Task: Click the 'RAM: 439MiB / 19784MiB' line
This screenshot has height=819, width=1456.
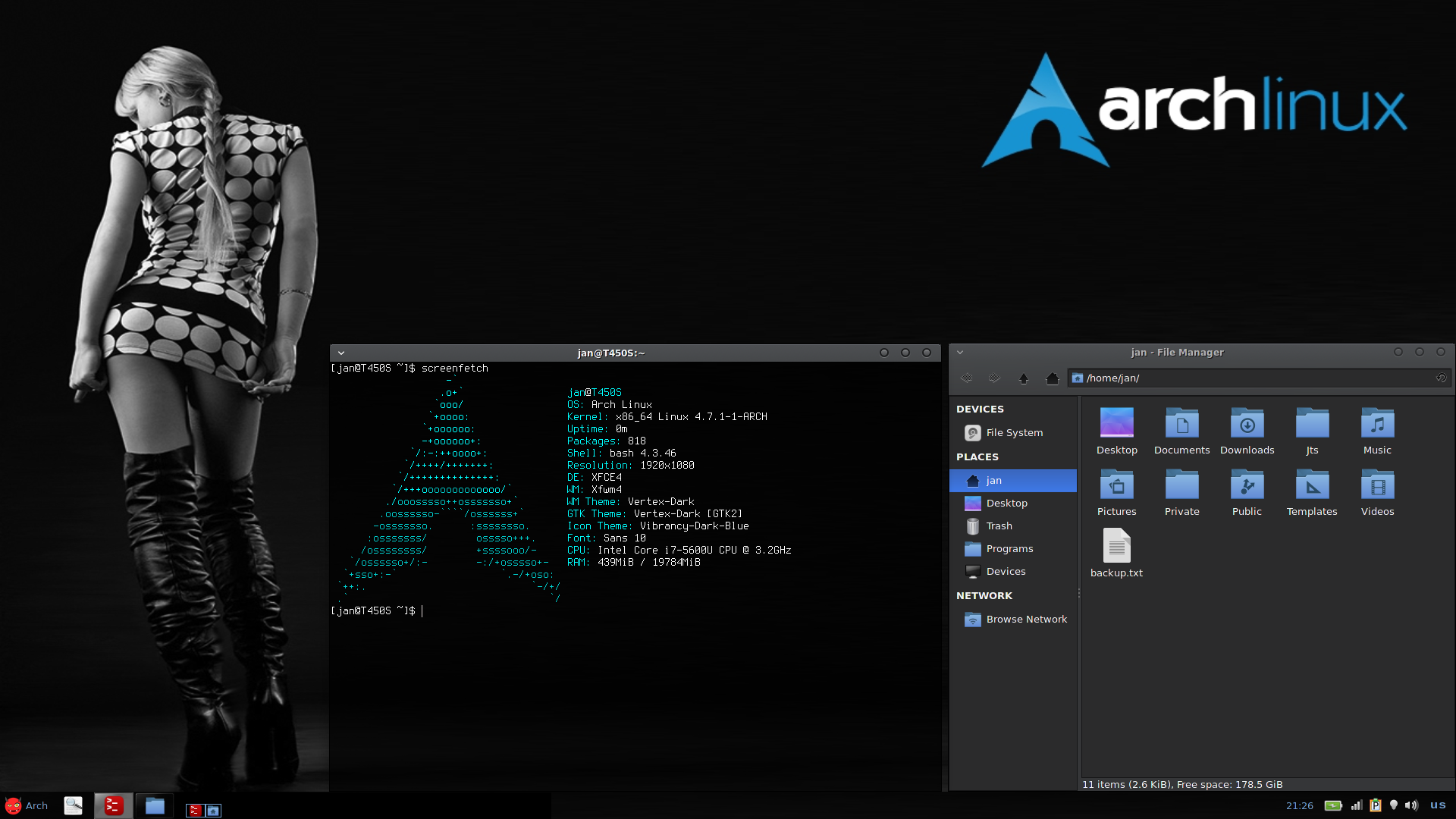Action: tap(634, 562)
